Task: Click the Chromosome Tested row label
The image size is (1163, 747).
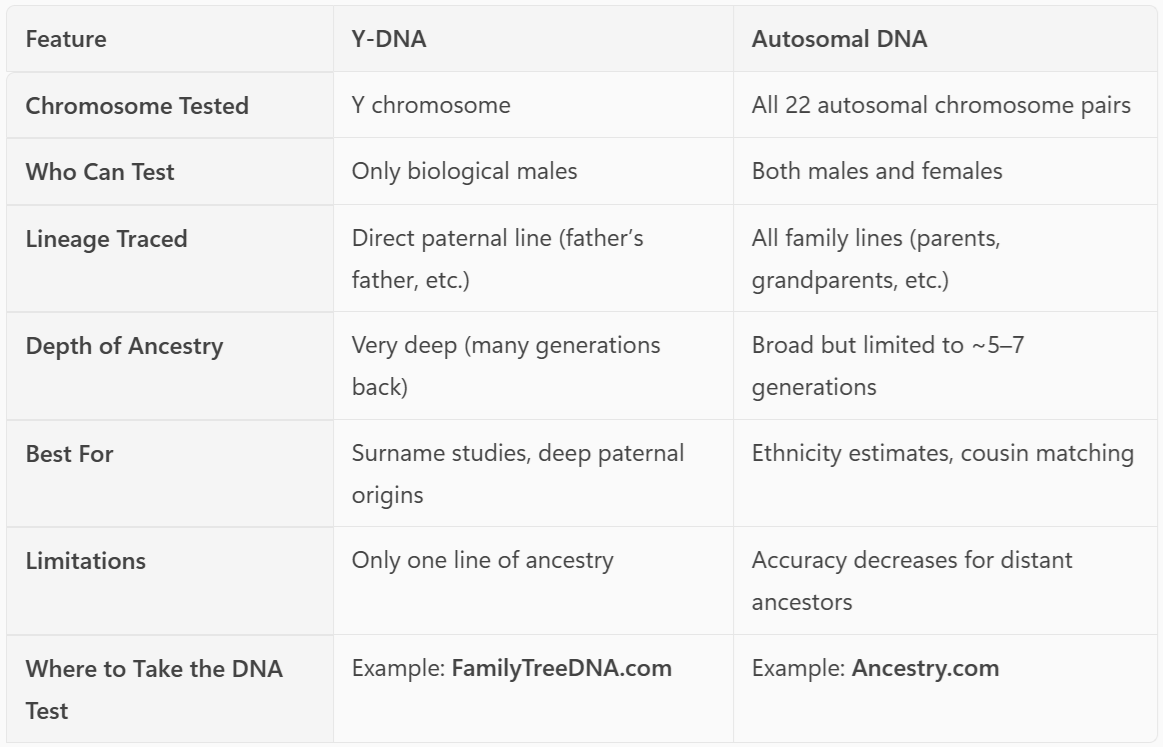Action: (137, 106)
